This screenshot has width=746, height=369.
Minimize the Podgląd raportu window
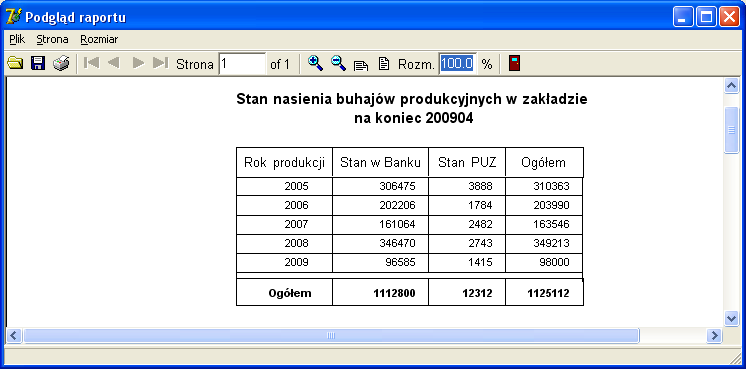point(683,18)
